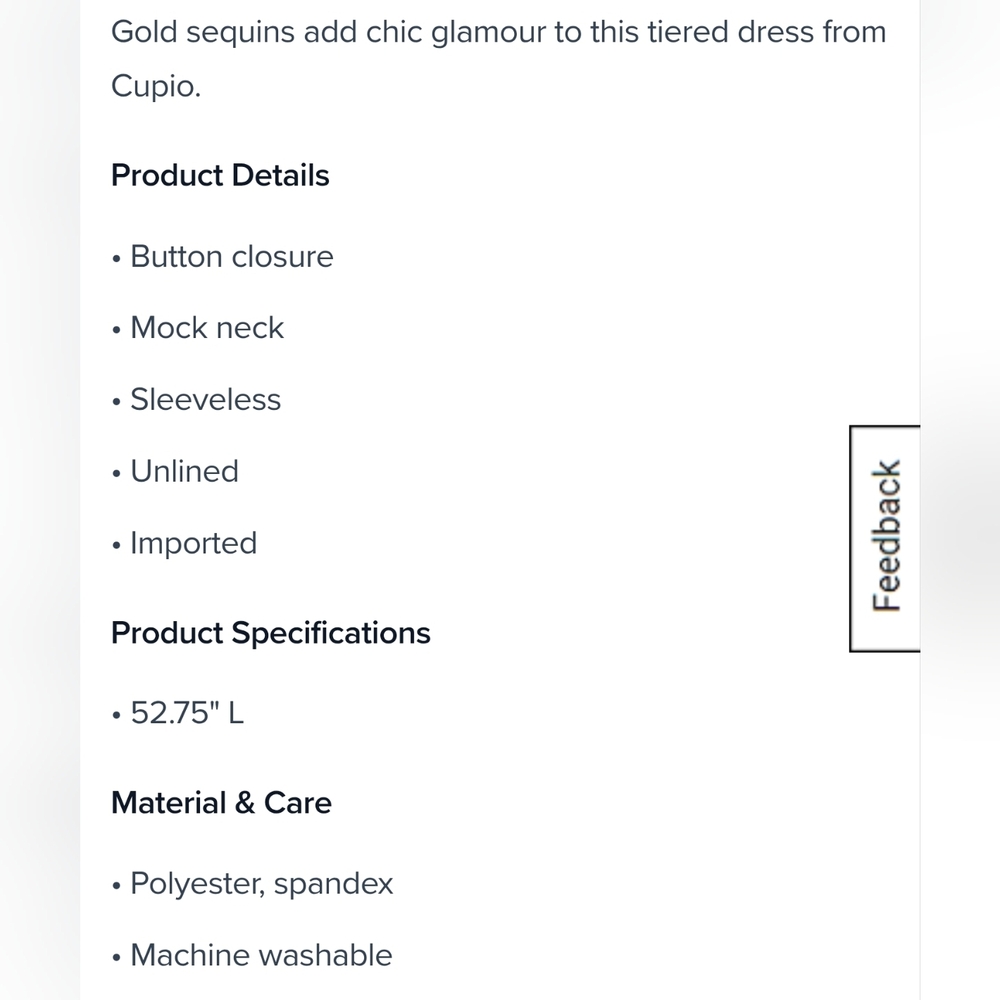Click the Polyester, spandex material text

(x=253, y=884)
